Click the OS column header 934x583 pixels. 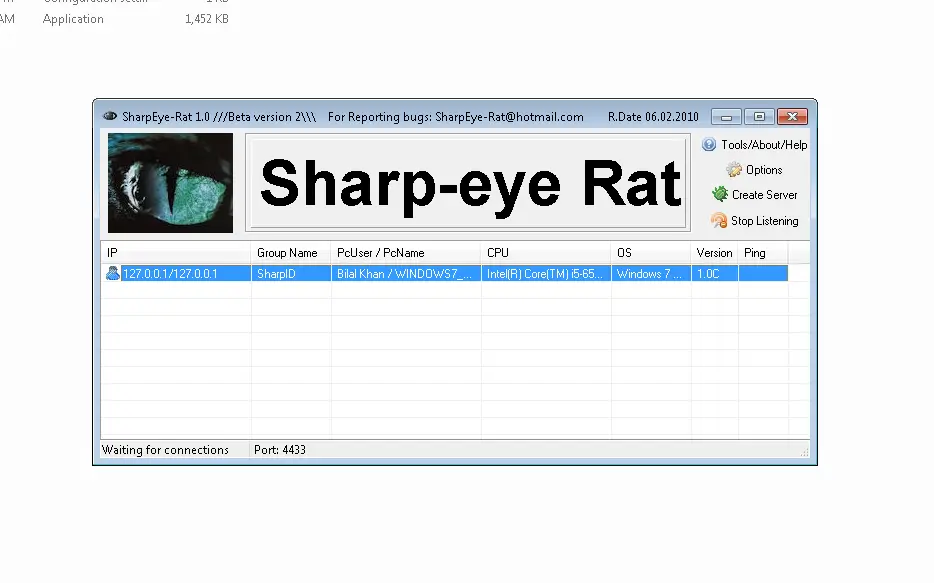tap(650, 252)
